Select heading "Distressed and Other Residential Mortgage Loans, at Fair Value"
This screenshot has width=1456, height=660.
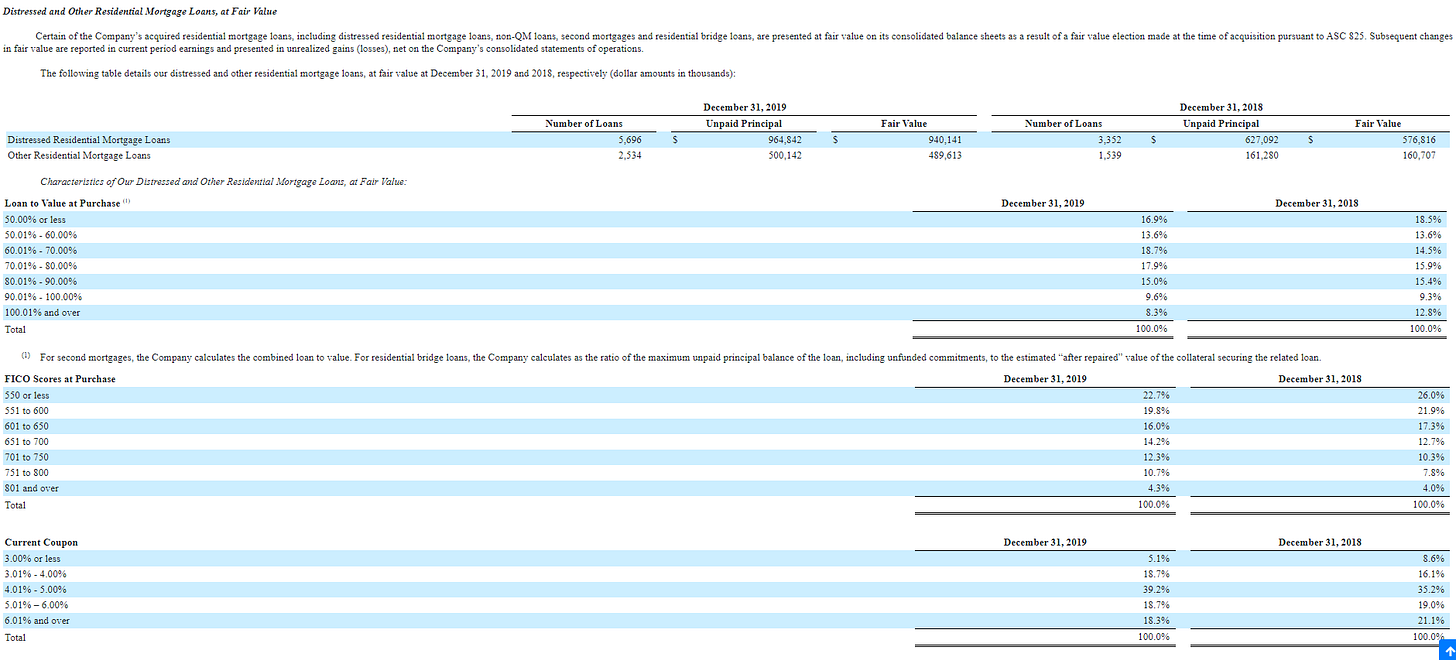coord(141,11)
